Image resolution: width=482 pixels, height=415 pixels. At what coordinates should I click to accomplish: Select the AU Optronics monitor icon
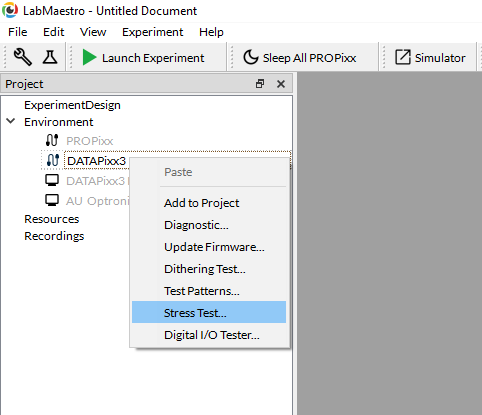[52, 200]
